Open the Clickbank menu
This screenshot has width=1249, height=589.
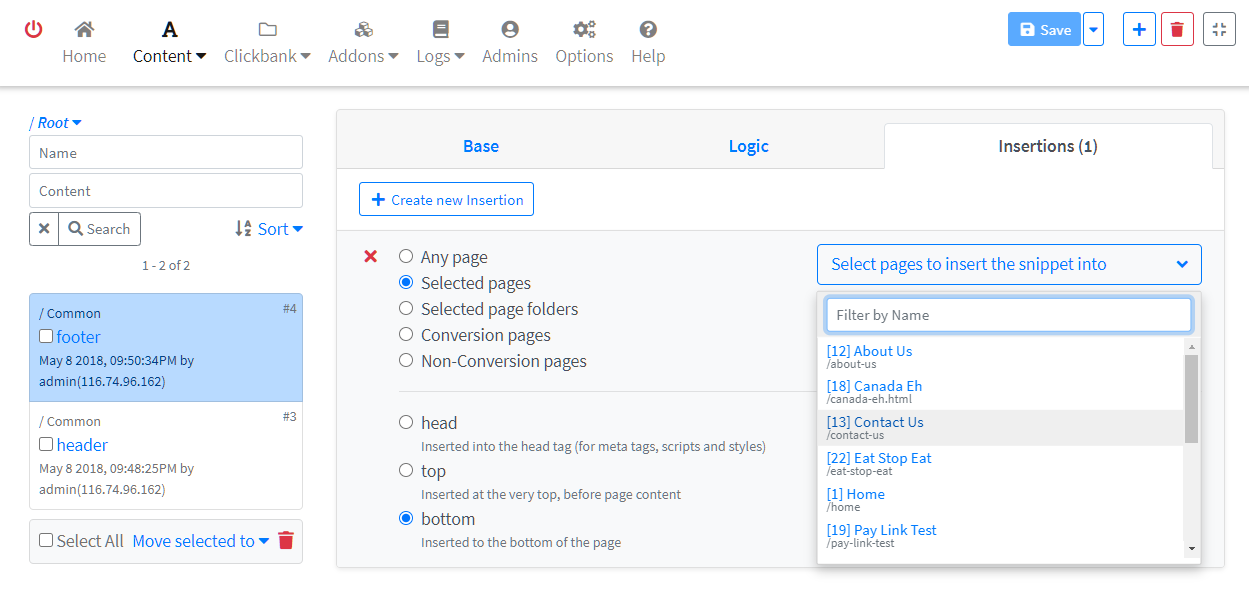coord(267,56)
